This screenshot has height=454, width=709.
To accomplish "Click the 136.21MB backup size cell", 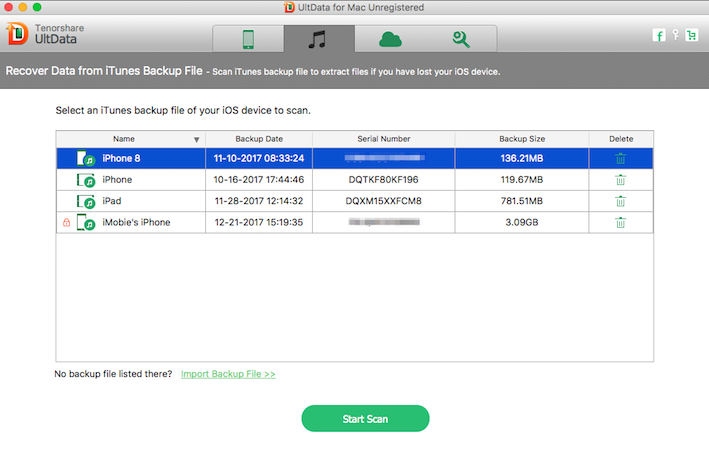I will click(522, 158).
